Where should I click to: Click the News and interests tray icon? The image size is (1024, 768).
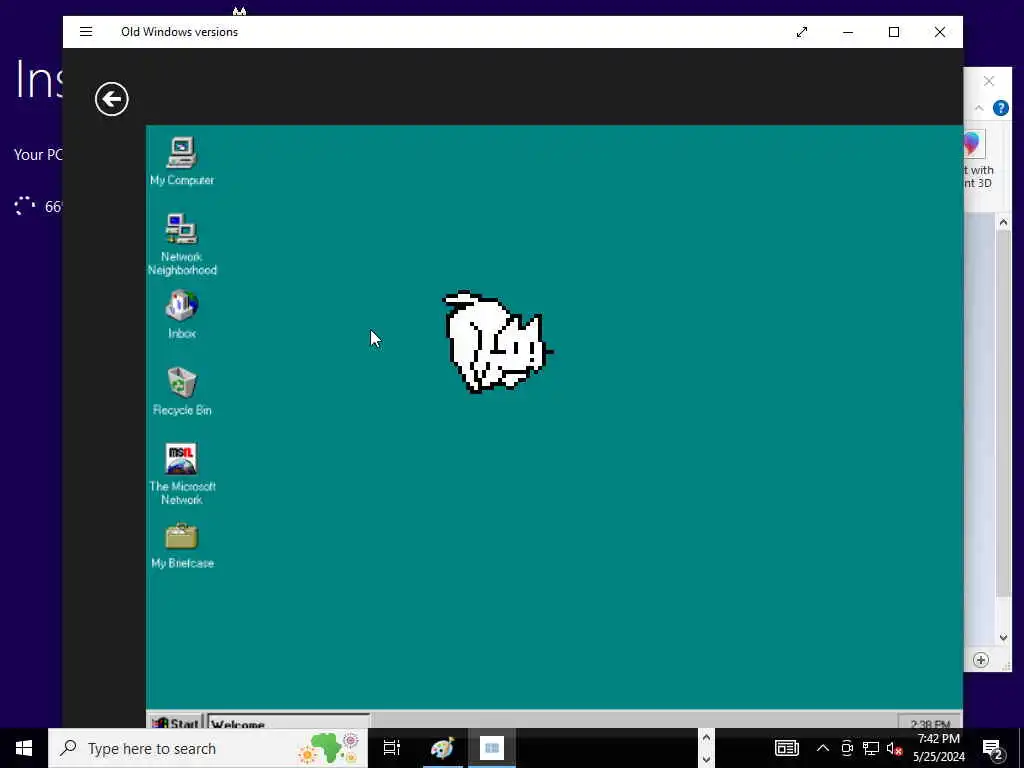tap(787, 748)
